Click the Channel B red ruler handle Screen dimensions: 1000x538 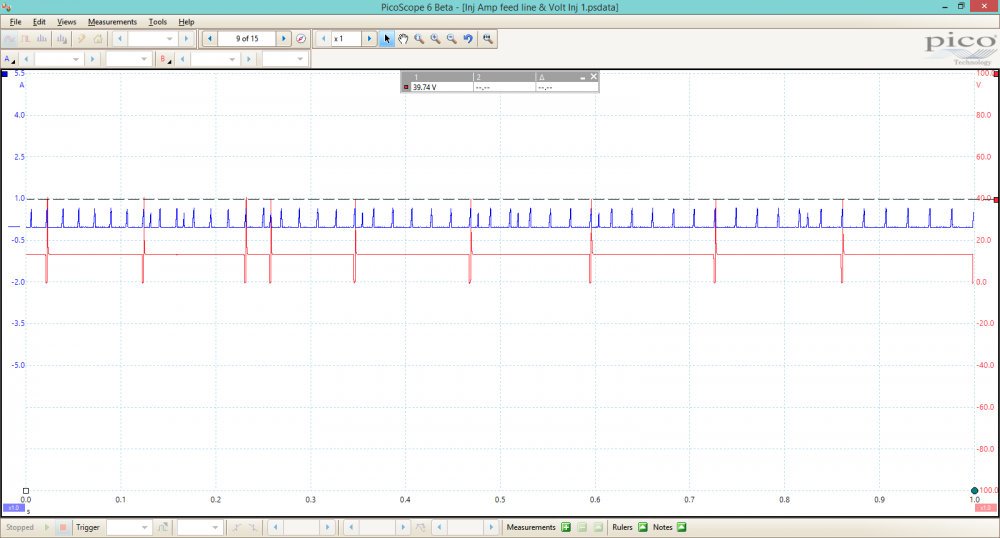click(x=996, y=200)
